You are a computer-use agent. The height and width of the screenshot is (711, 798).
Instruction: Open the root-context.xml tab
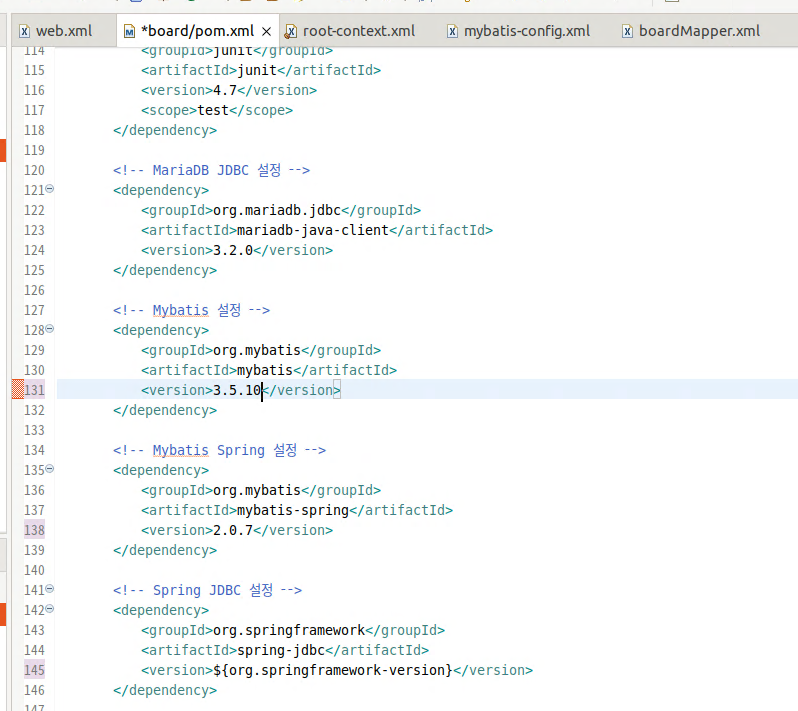click(358, 31)
